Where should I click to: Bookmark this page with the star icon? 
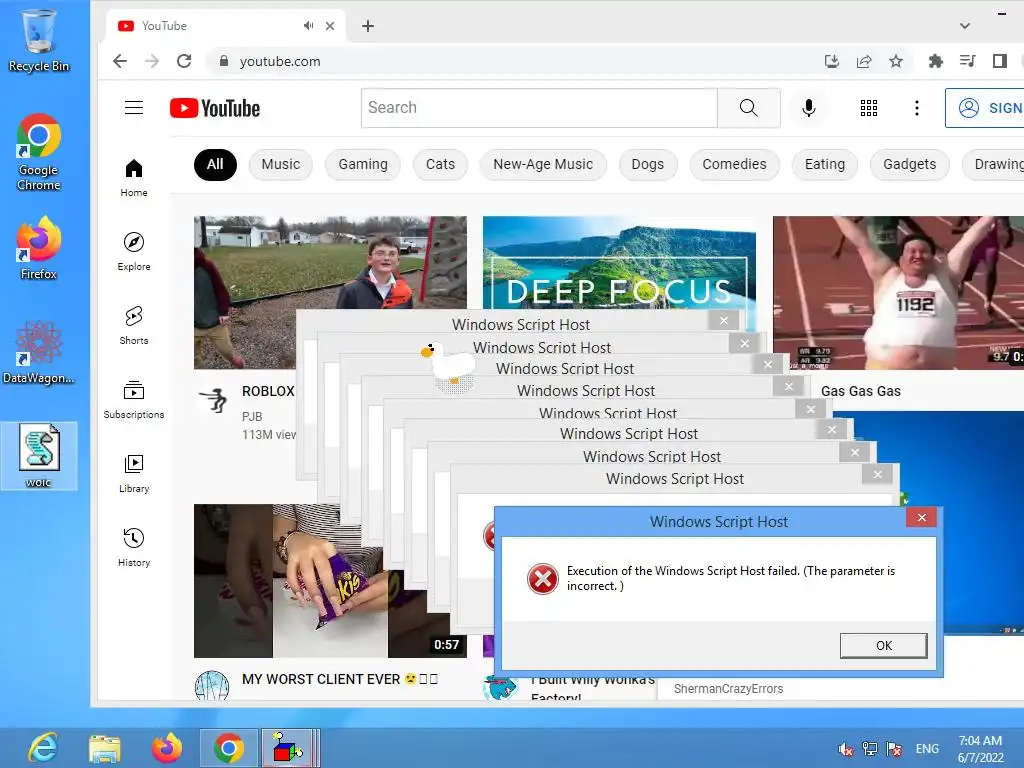click(896, 61)
